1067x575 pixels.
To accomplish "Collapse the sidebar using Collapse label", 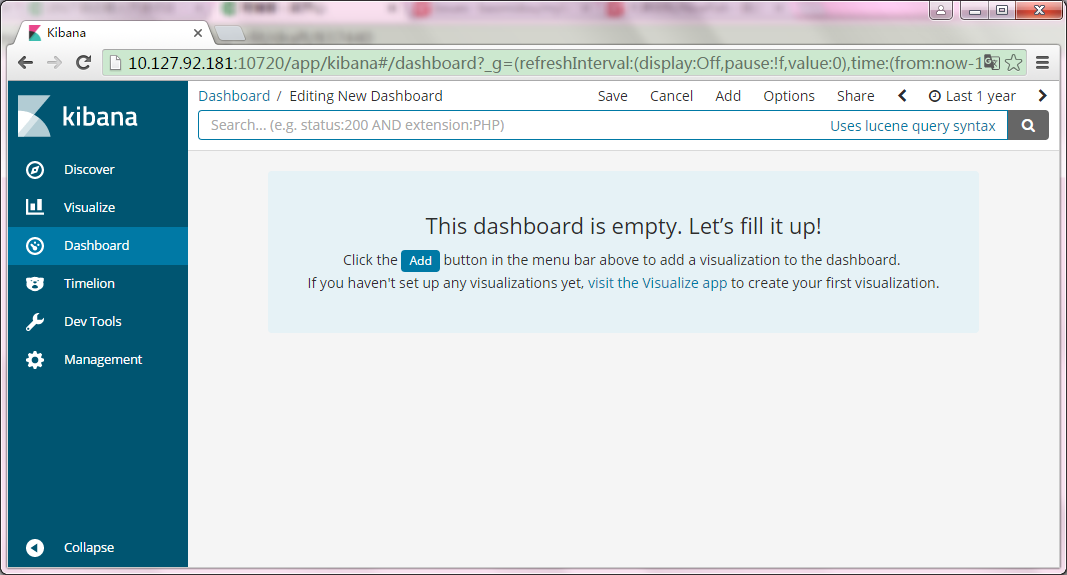I will click(x=89, y=548).
